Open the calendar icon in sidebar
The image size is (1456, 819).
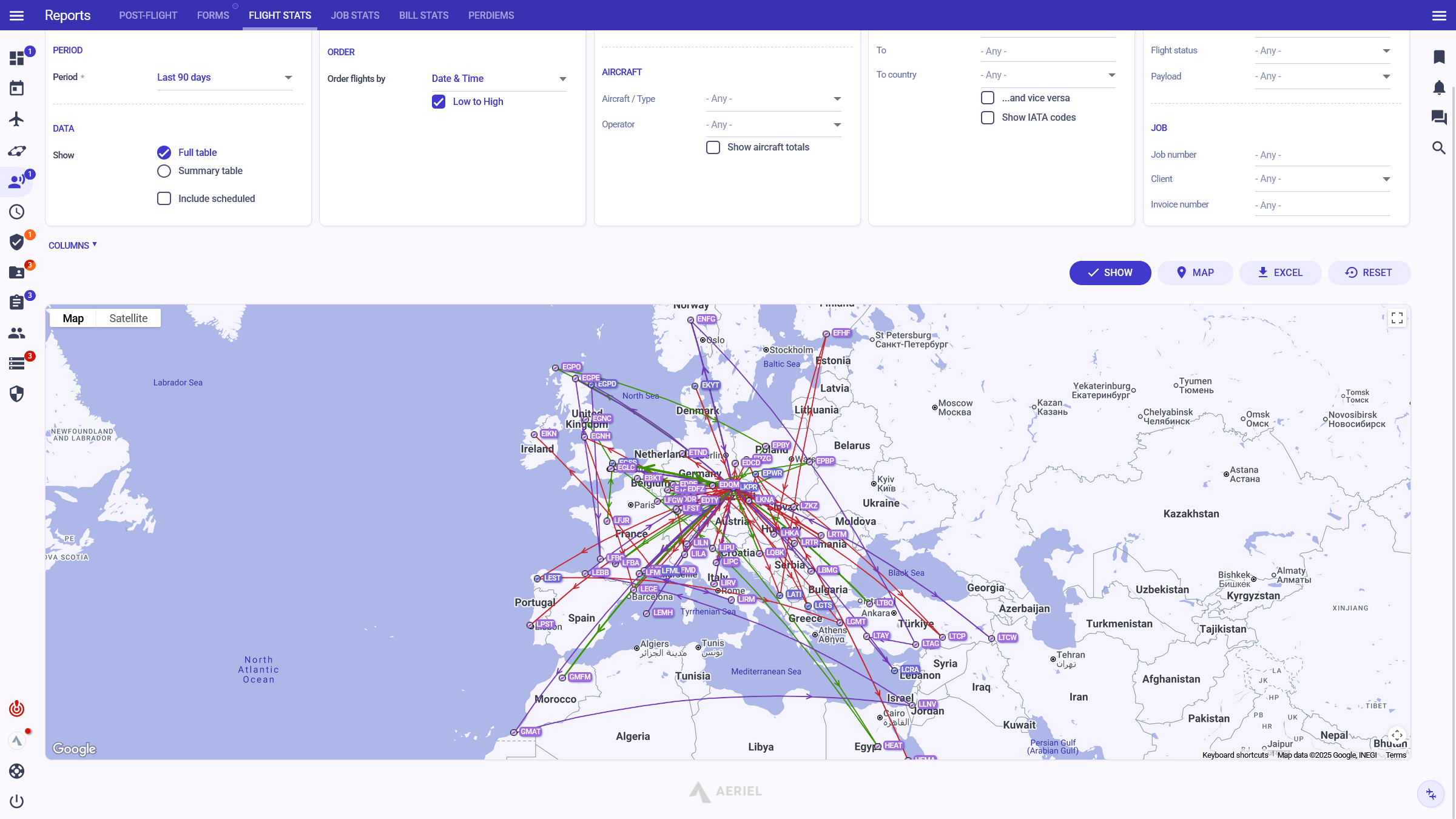(16, 89)
